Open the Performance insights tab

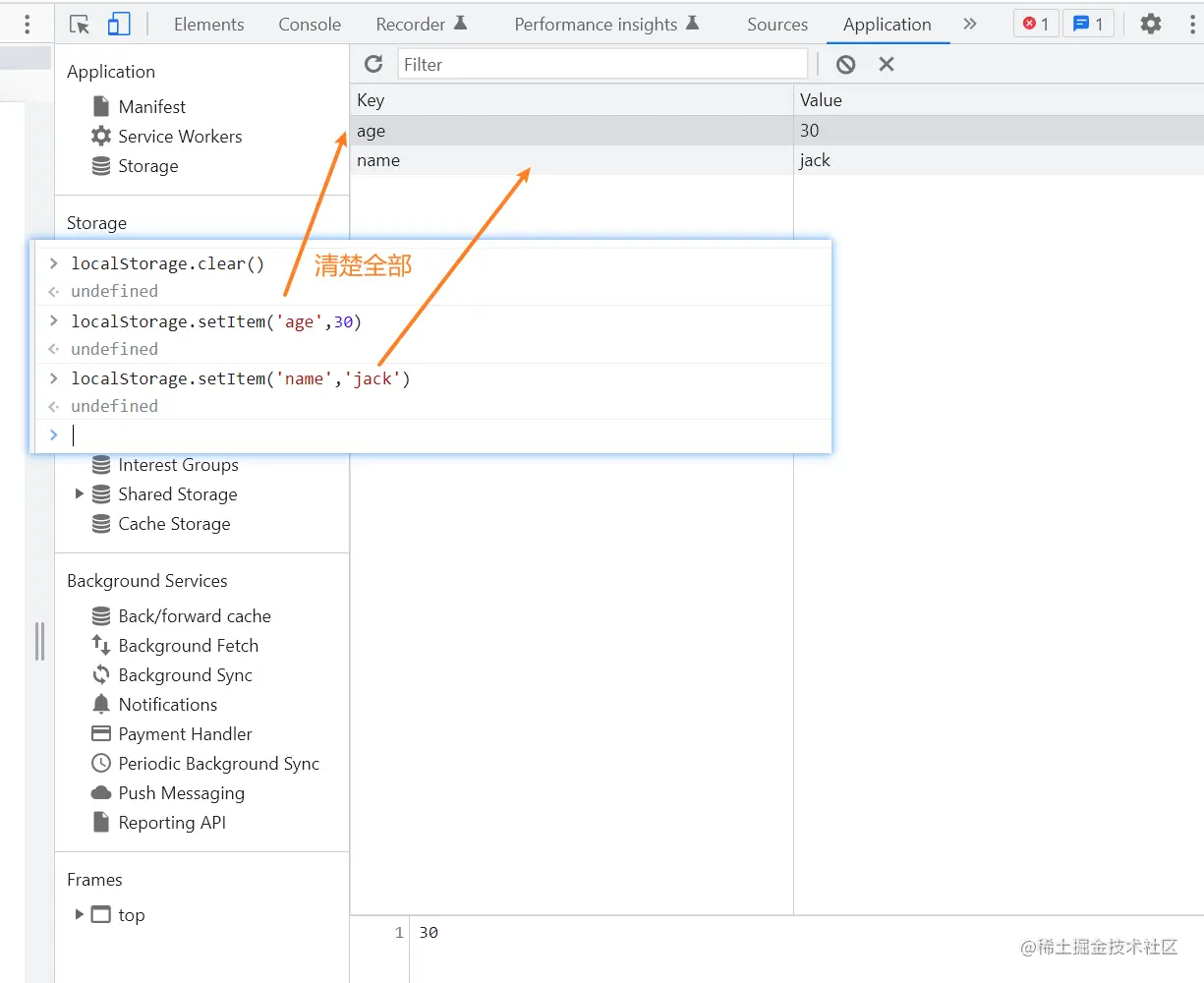click(606, 25)
